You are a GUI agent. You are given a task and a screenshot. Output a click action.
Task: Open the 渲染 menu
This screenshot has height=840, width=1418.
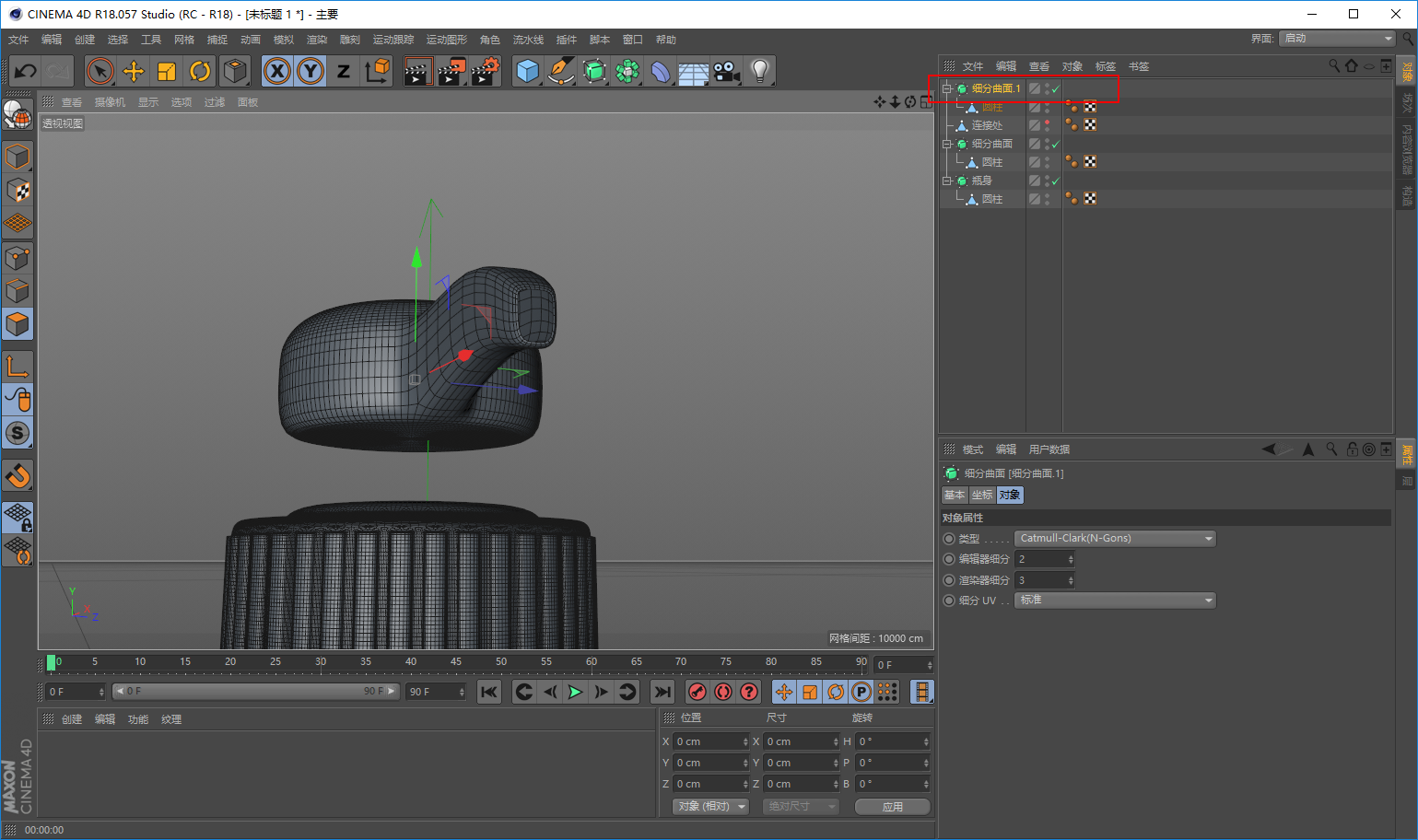[x=317, y=40]
